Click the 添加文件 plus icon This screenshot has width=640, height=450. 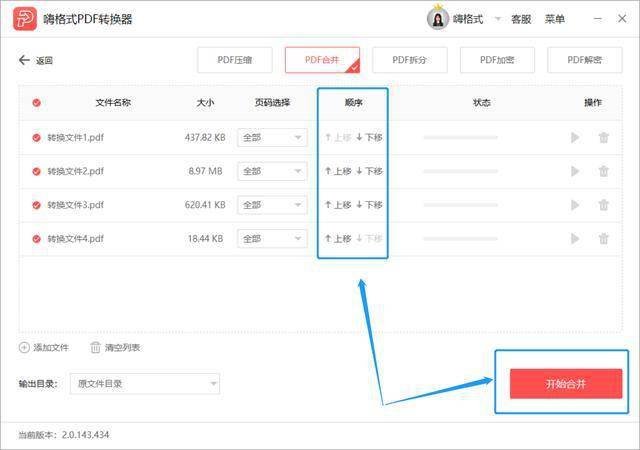coord(24,347)
